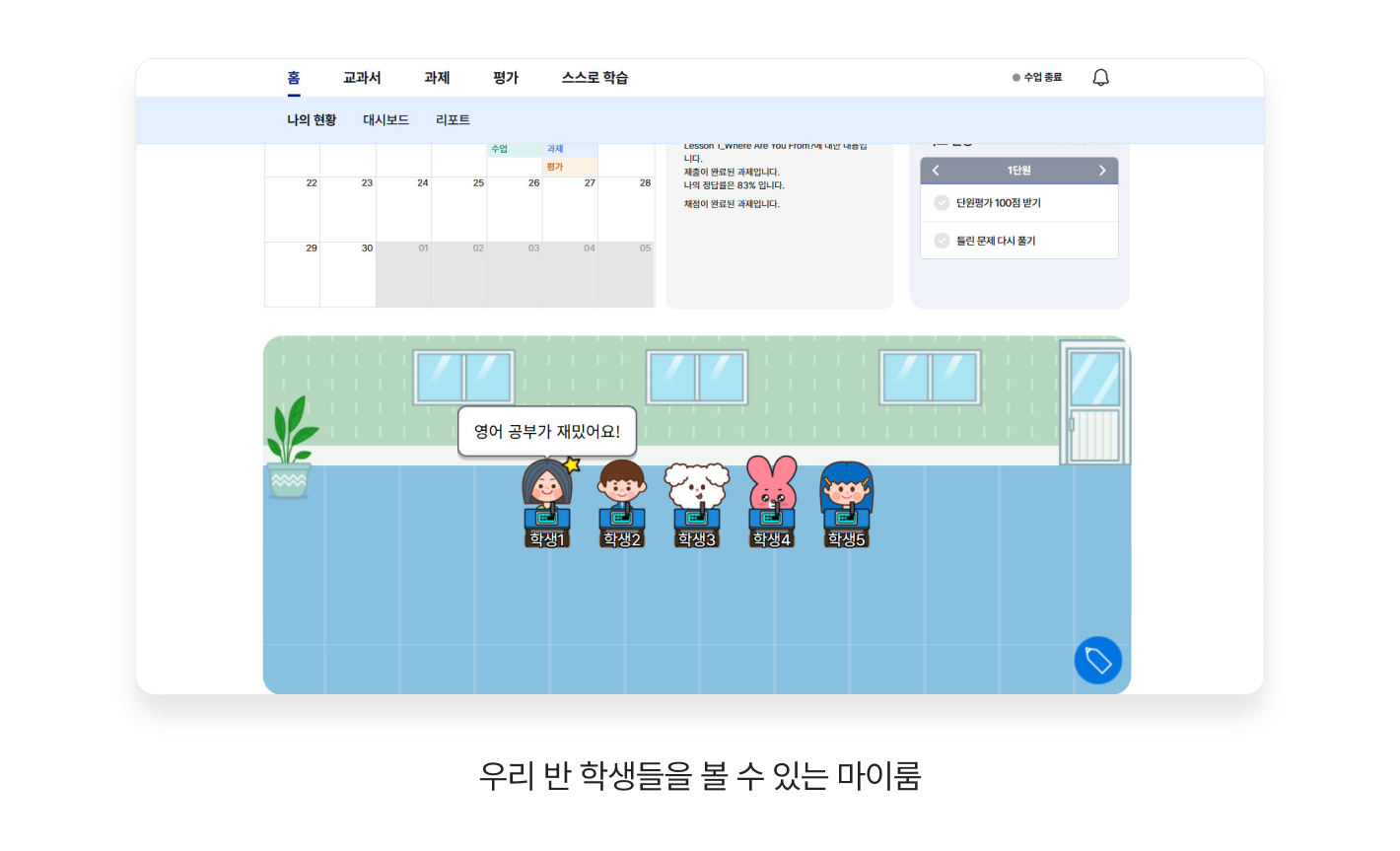Go to previous unit with left chevron
Viewport: 1400px width, 851px height.
[936, 171]
